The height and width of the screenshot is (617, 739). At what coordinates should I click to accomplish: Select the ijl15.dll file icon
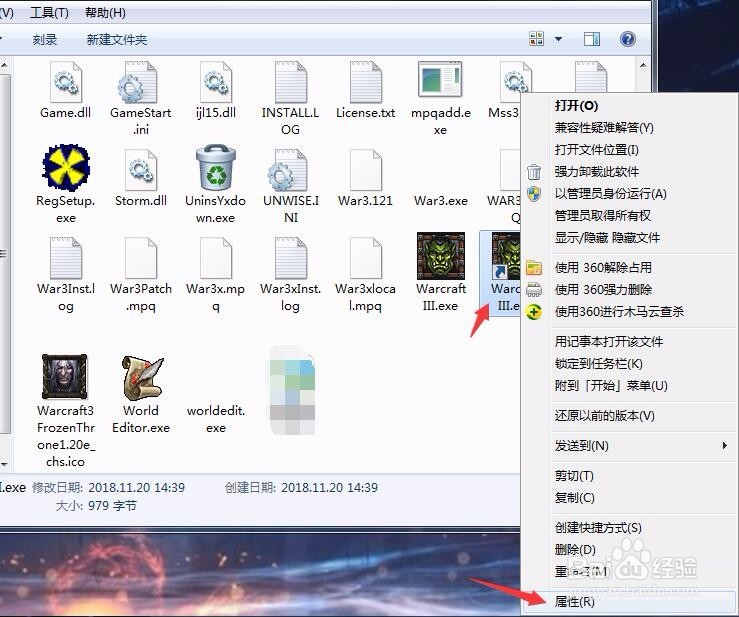point(215,82)
